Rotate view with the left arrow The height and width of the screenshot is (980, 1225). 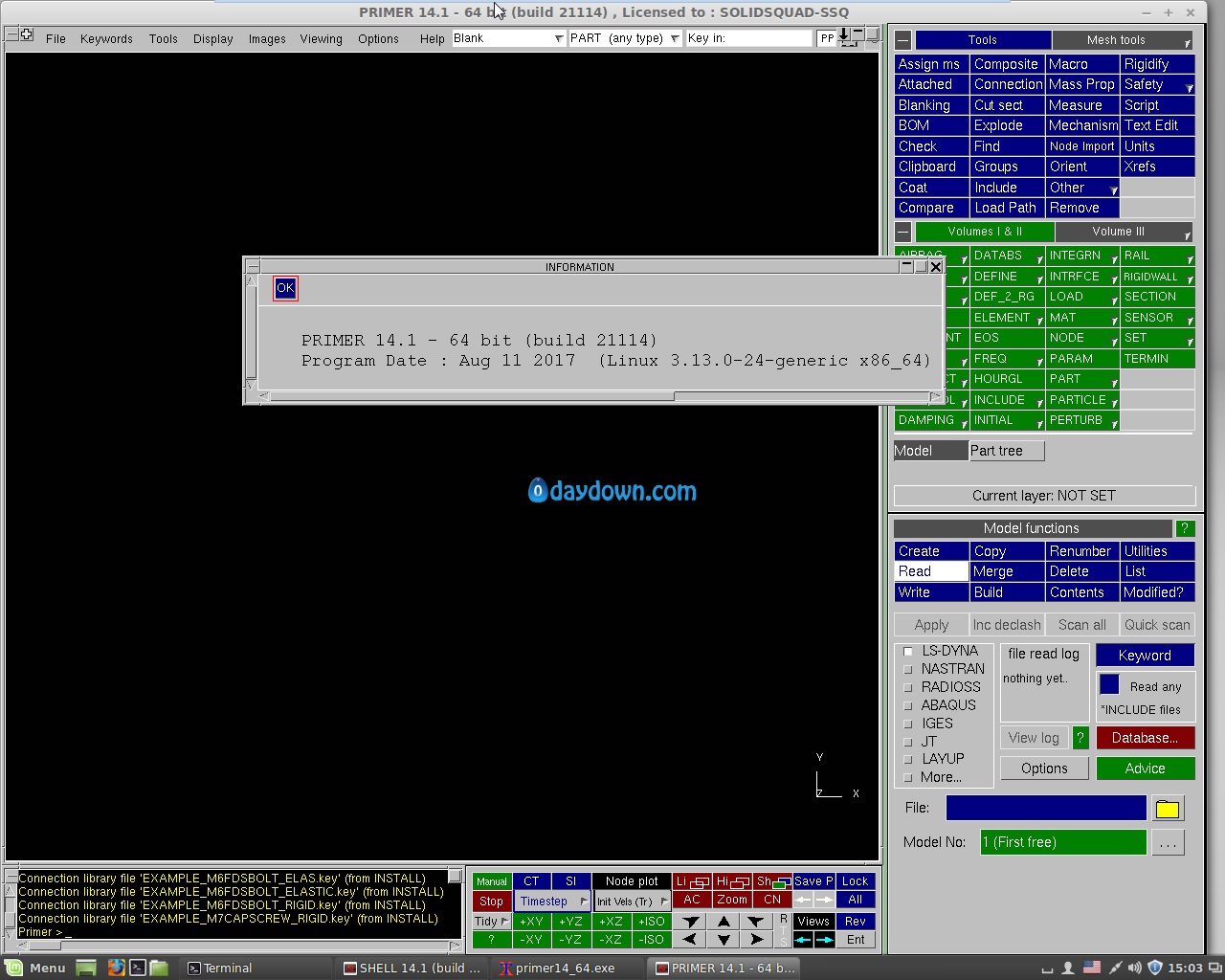(690, 940)
